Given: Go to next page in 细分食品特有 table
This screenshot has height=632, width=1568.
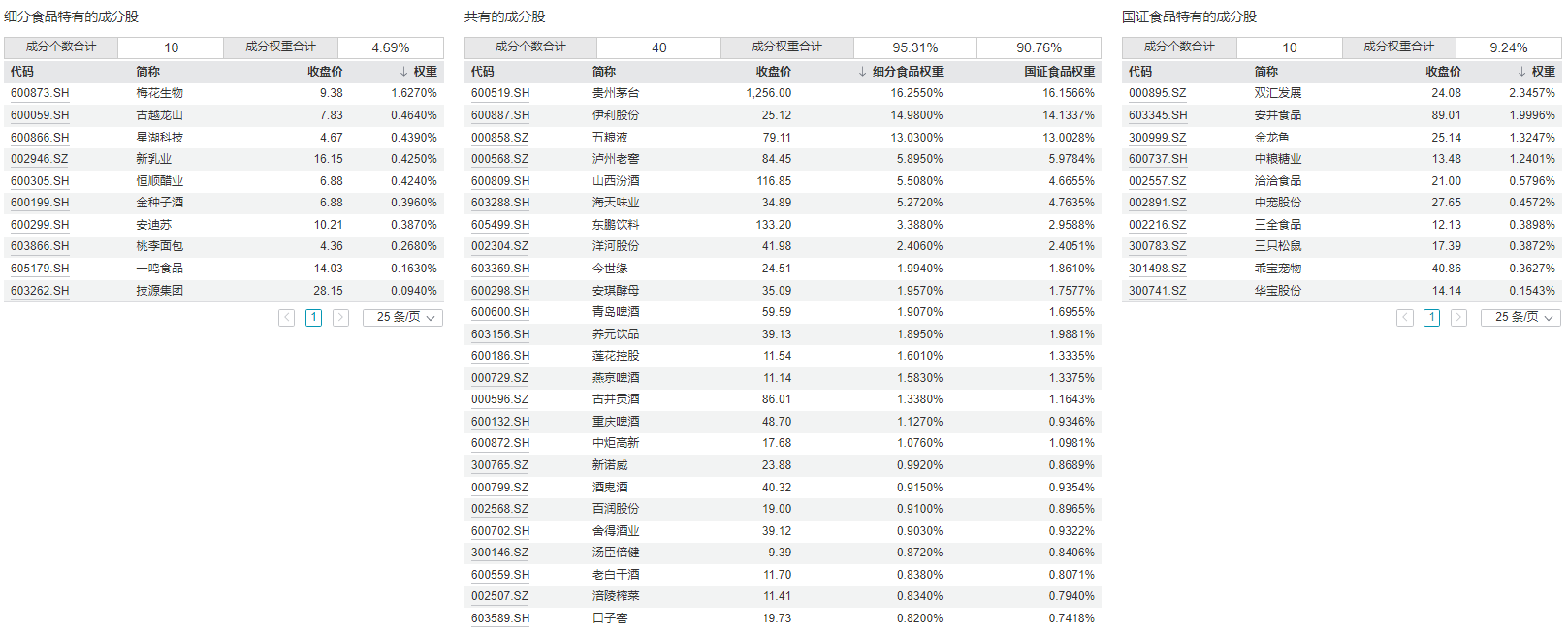Looking at the screenshot, I should pos(340,318).
